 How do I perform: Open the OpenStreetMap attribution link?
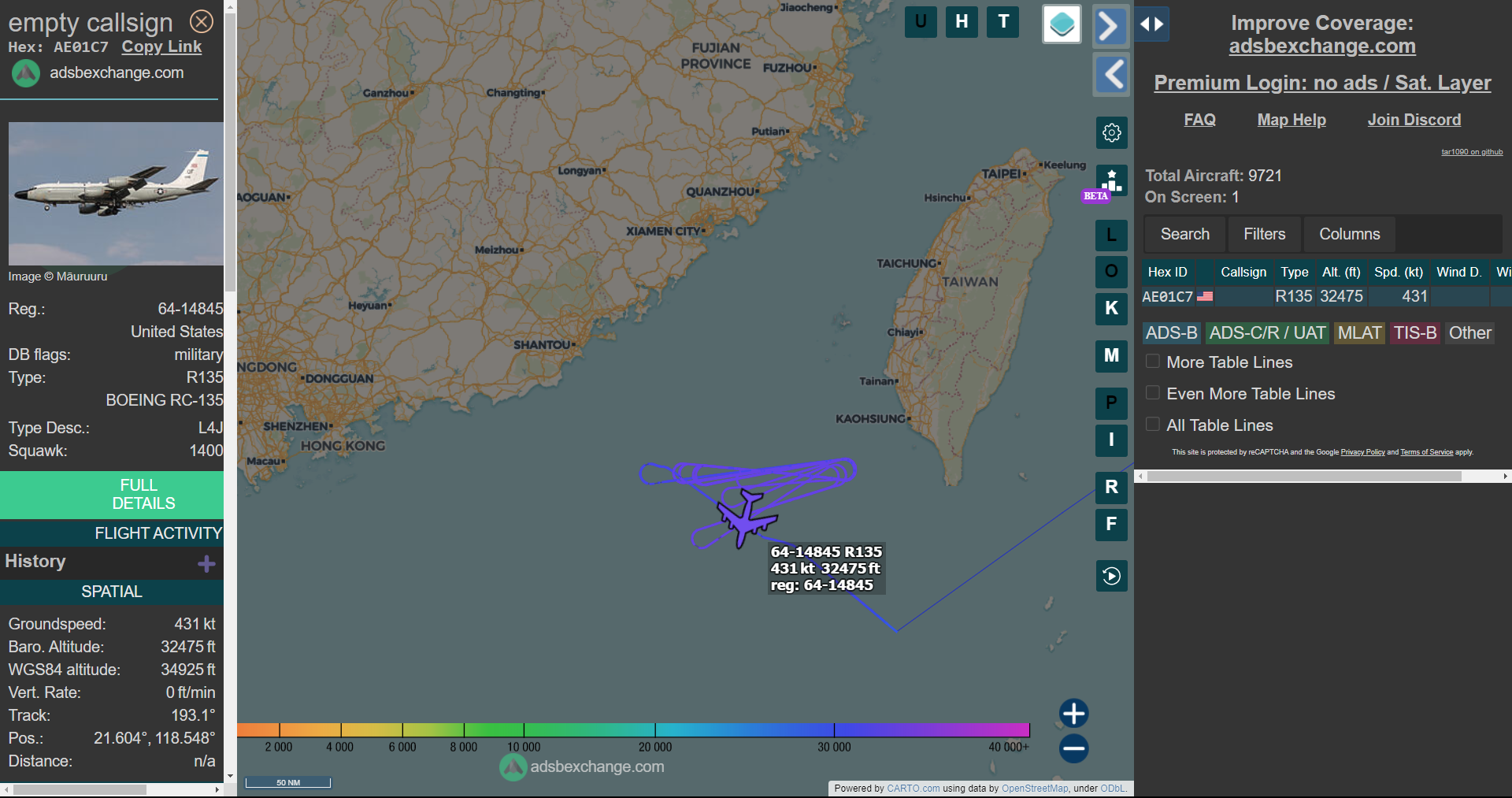tap(1035, 789)
